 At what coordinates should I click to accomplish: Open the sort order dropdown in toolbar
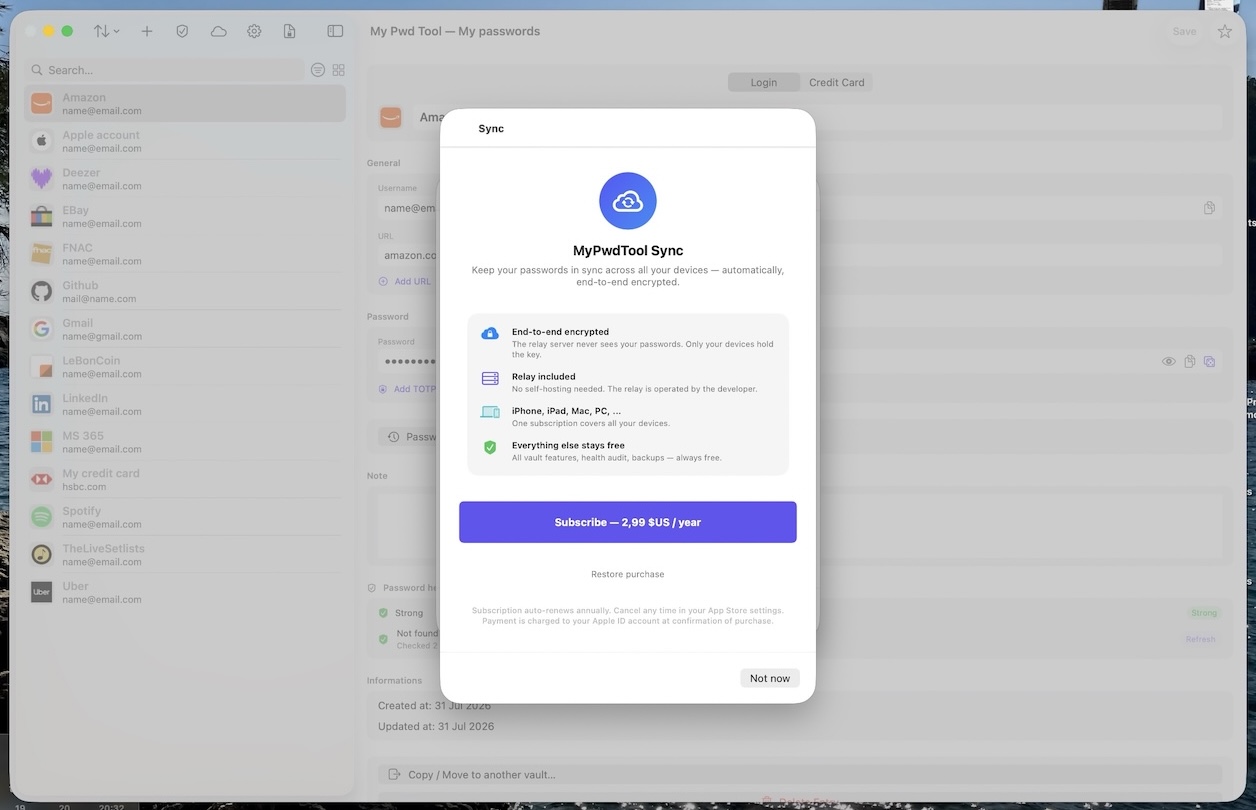pos(106,31)
